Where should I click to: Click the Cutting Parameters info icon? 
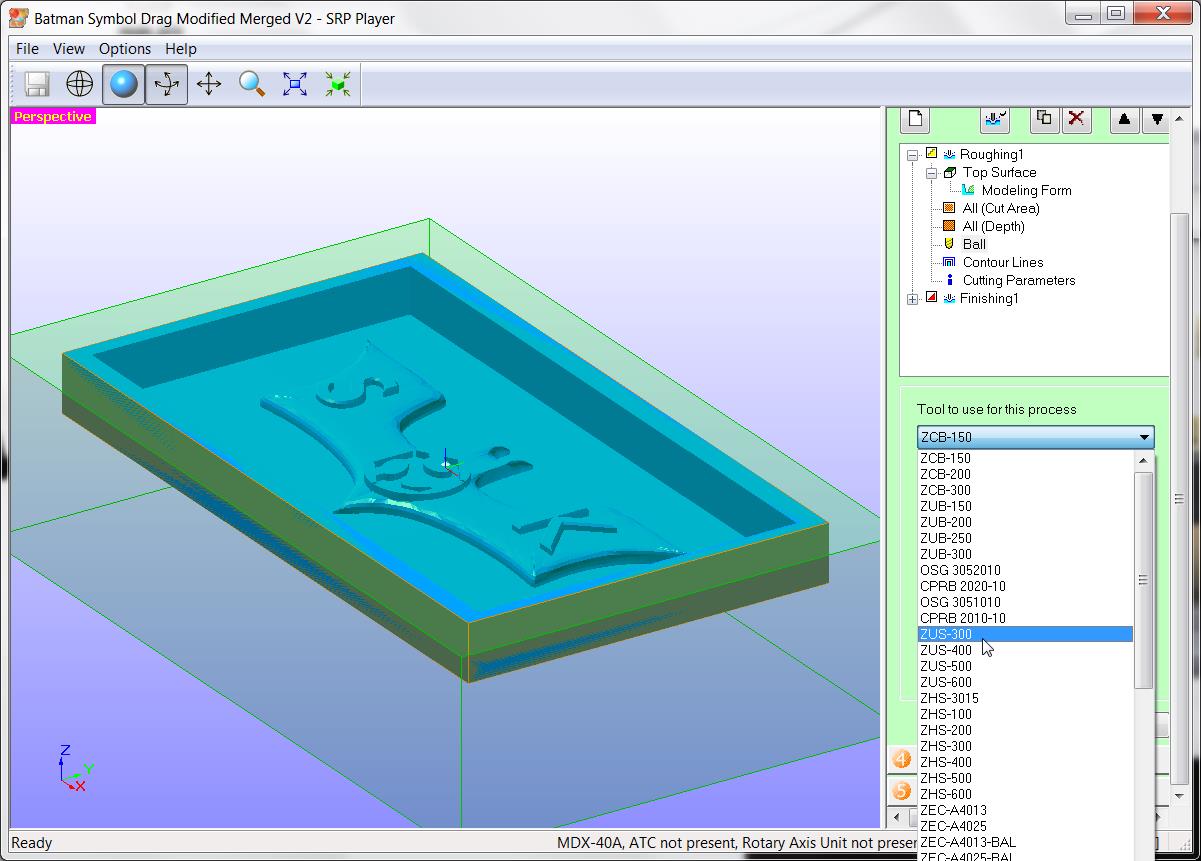click(x=949, y=280)
